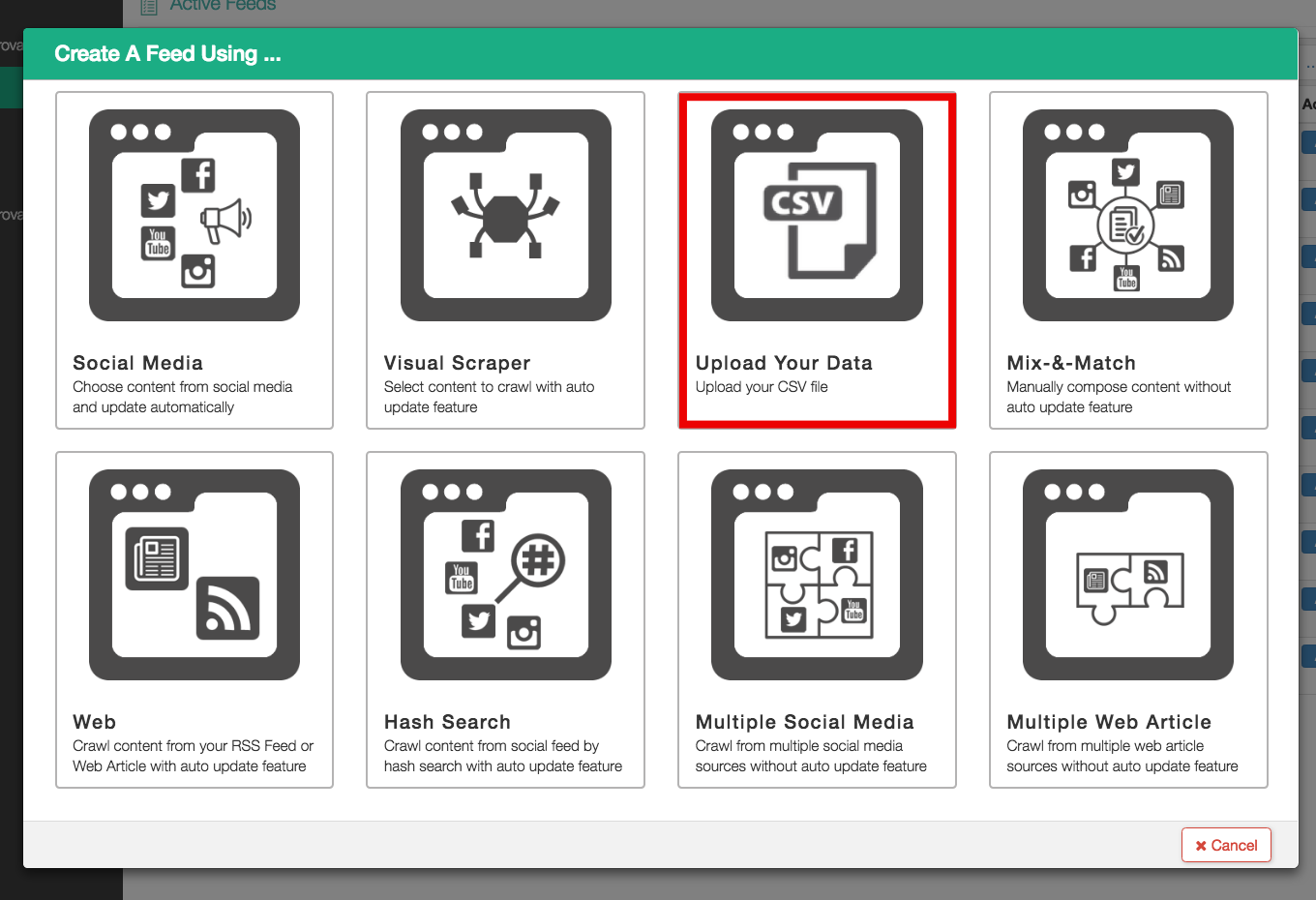
Task: Click the Social Media feed icon
Action: point(194,215)
